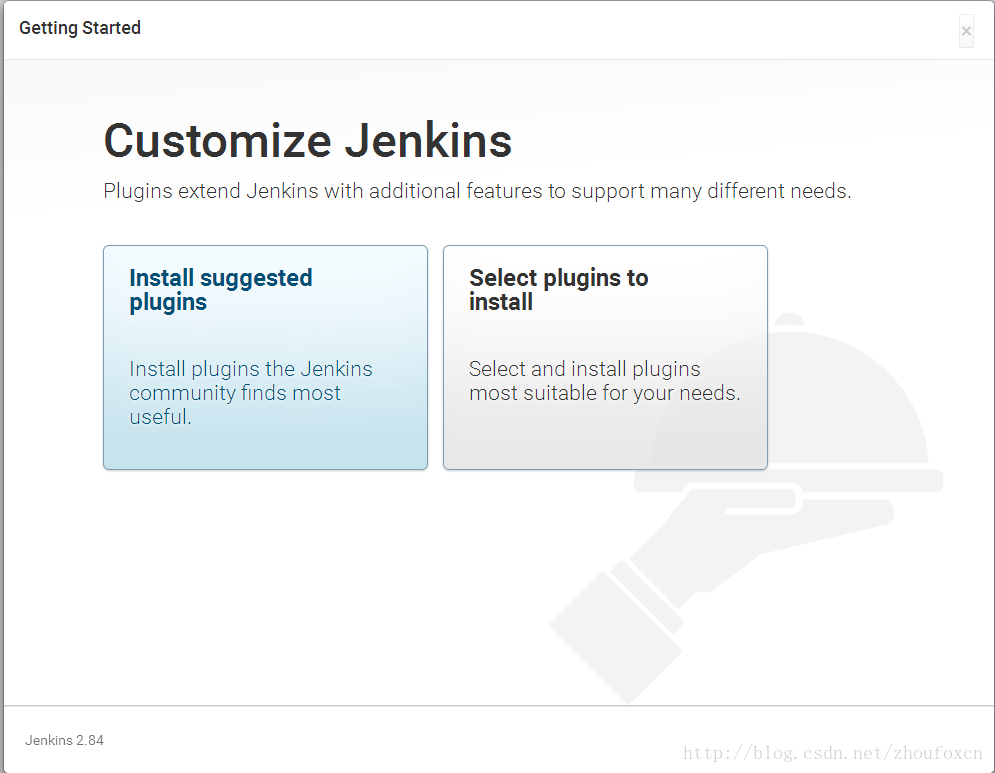Click the blog.csdn.net watermark URL
Screen dimensions: 995x773
[x=832, y=753]
